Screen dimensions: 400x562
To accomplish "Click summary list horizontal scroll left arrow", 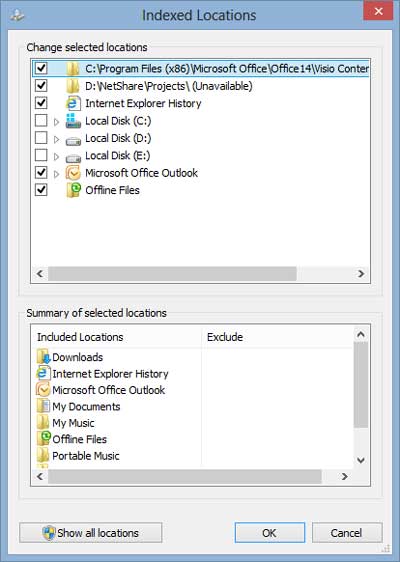I will click(40, 476).
